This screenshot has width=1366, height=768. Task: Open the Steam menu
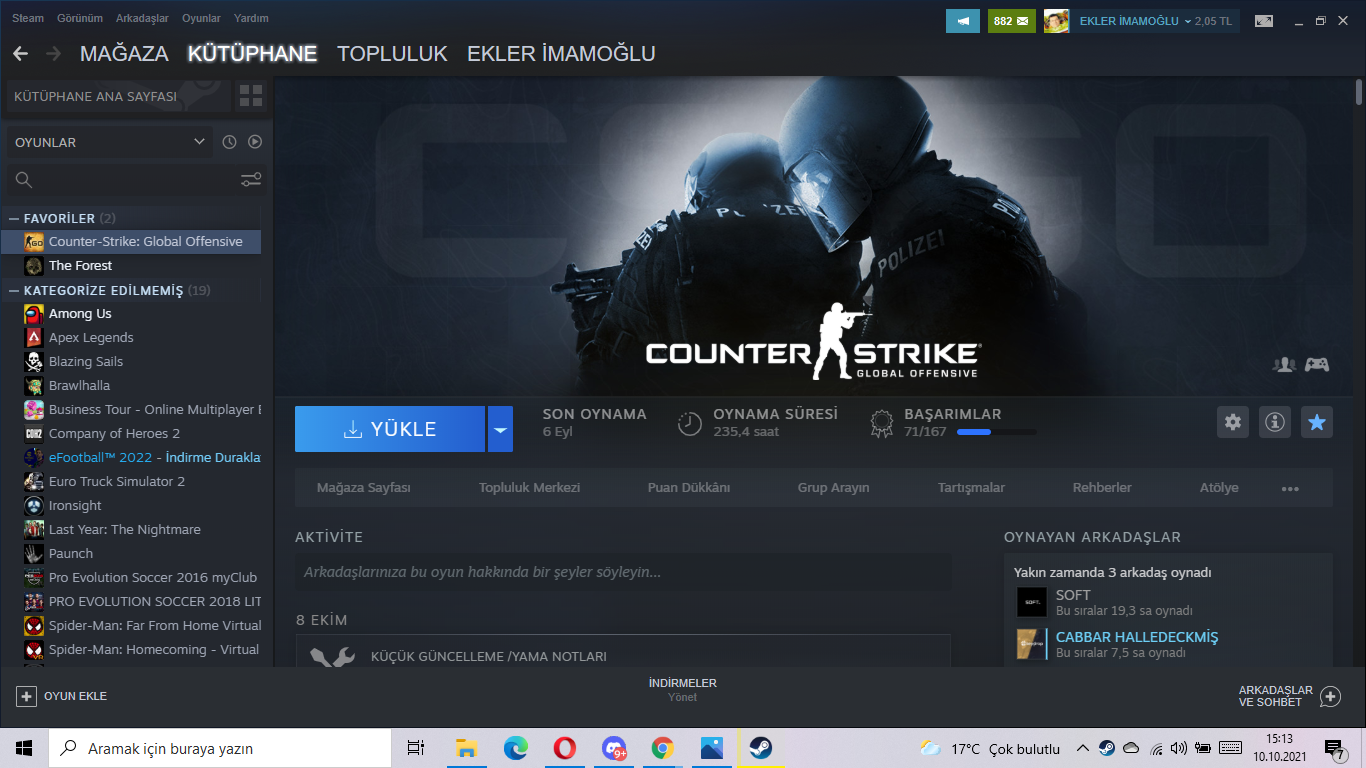(28, 18)
